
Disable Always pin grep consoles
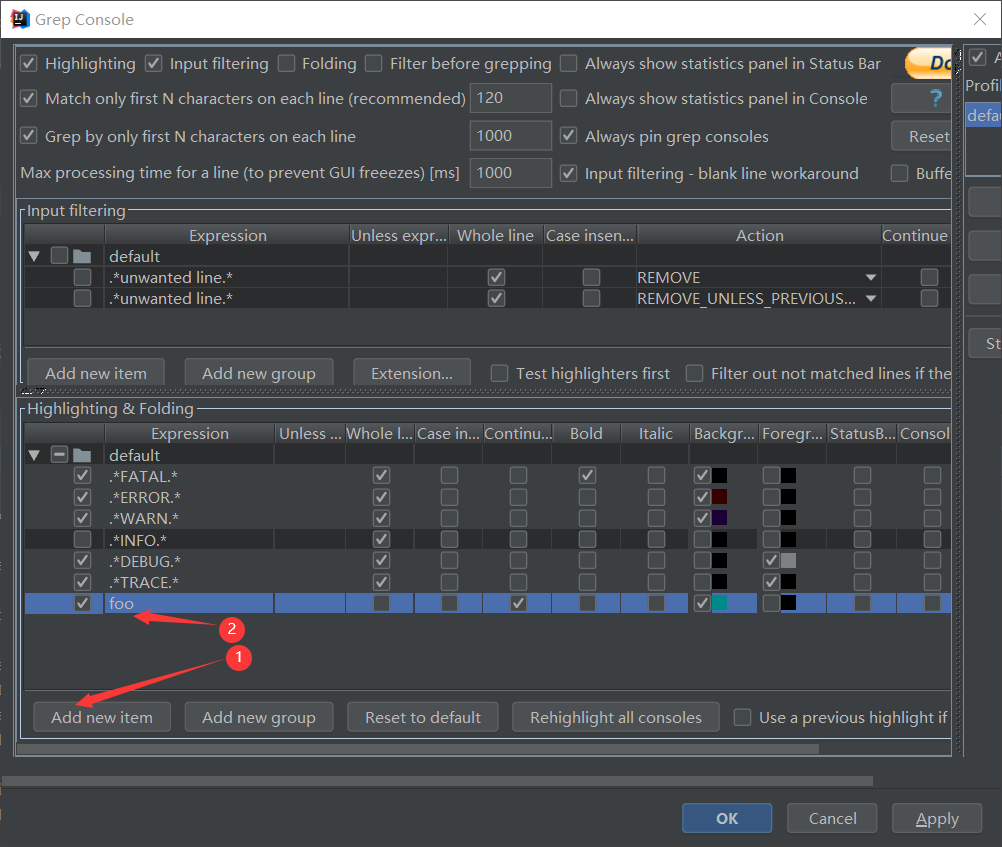(569, 136)
